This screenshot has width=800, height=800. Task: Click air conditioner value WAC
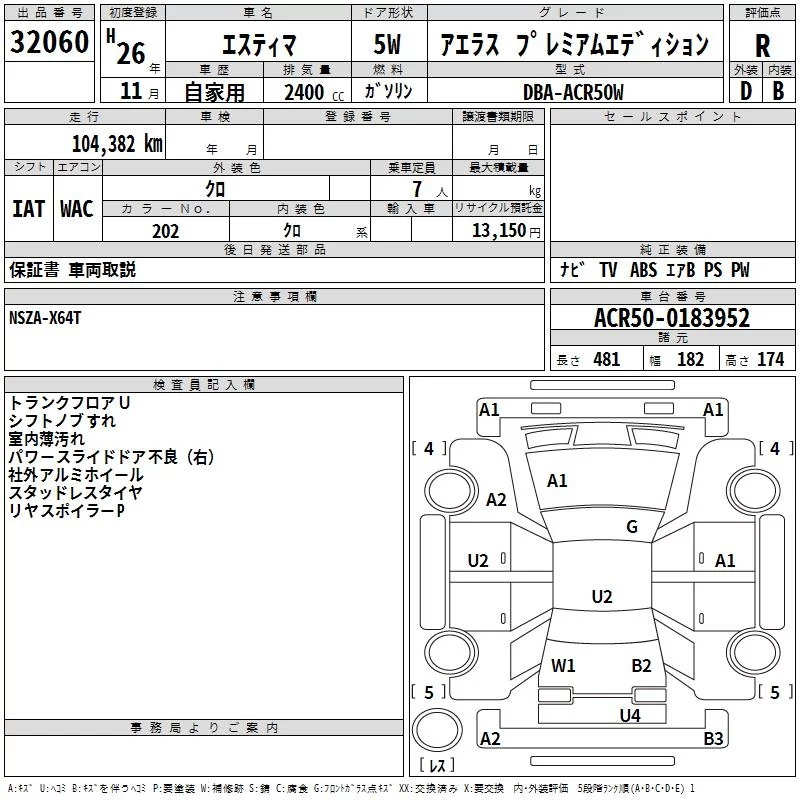77,209
